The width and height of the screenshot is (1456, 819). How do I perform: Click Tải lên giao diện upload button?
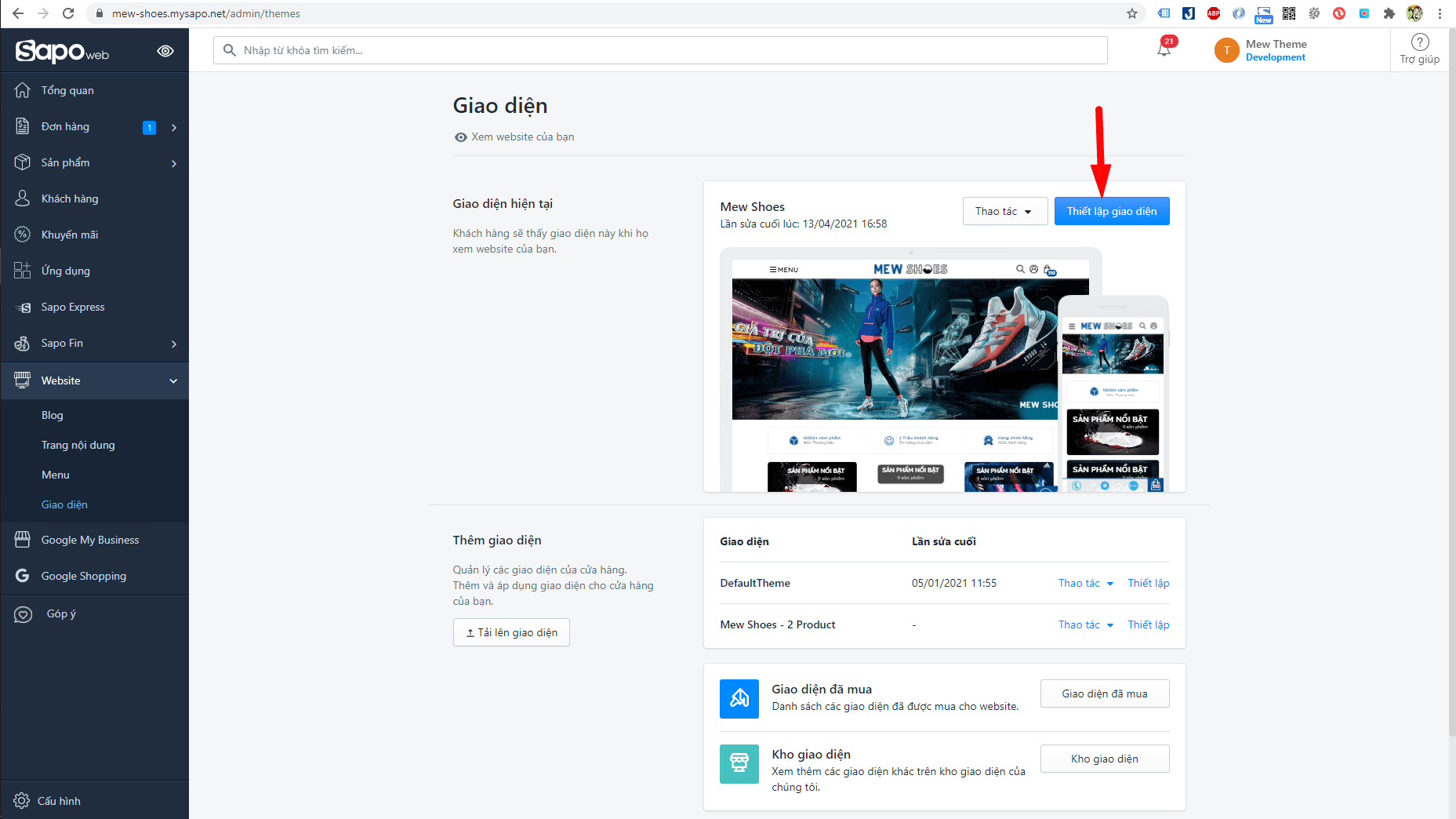(x=511, y=632)
